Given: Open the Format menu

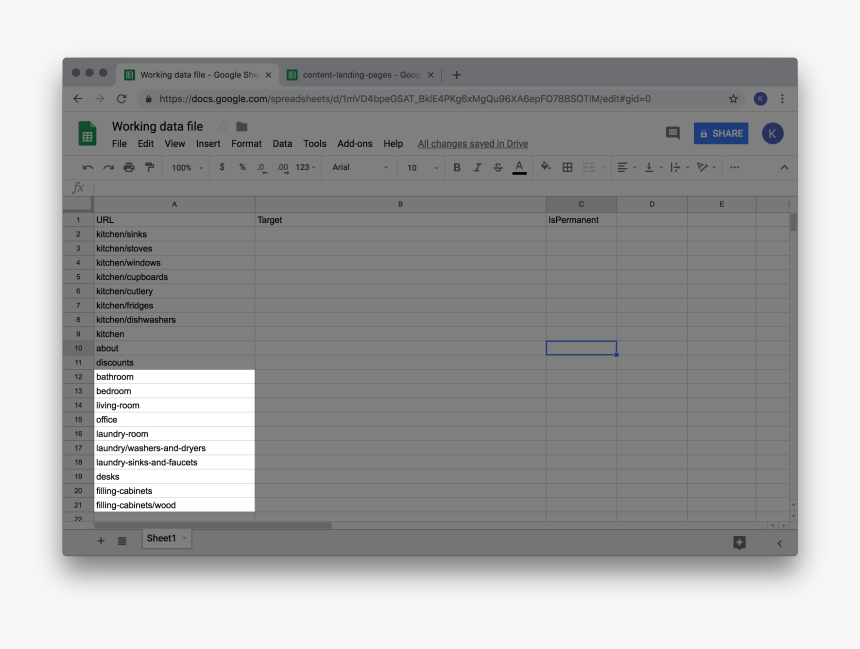Looking at the screenshot, I should click(246, 144).
